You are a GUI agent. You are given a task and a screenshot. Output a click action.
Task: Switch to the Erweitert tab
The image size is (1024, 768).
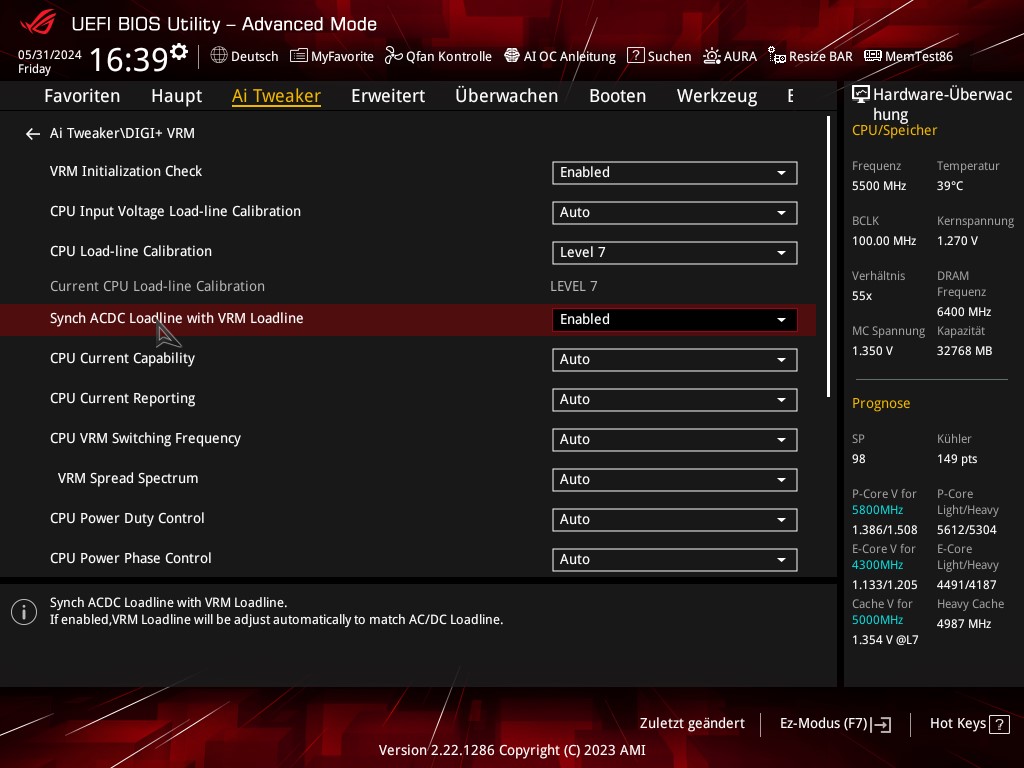point(388,96)
